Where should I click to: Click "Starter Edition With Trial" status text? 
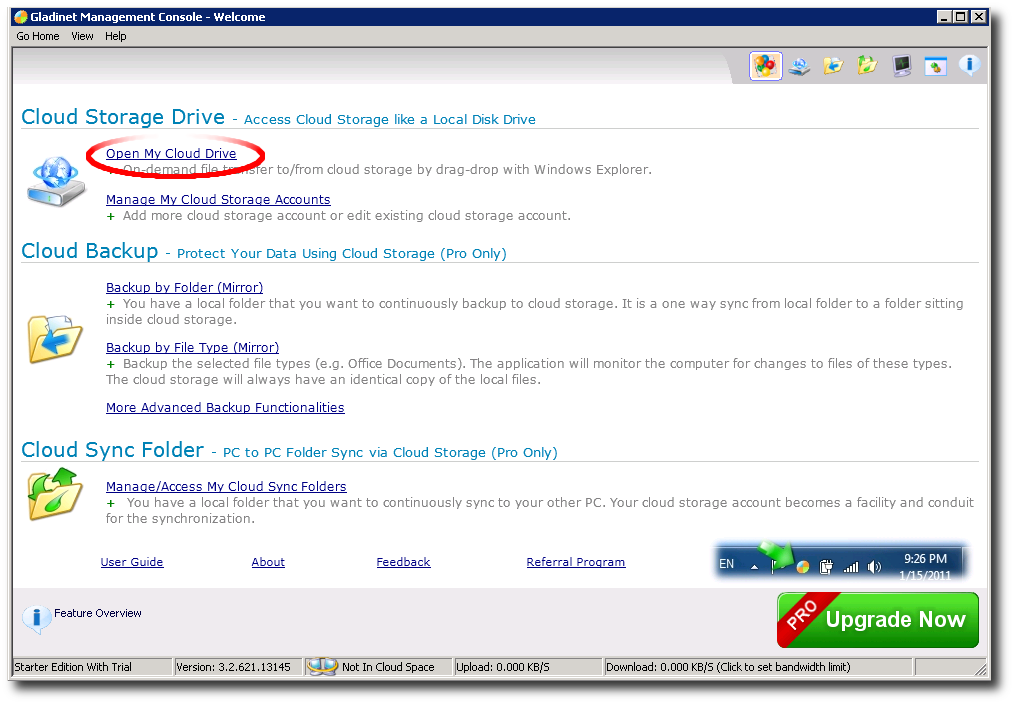click(73, 667)
